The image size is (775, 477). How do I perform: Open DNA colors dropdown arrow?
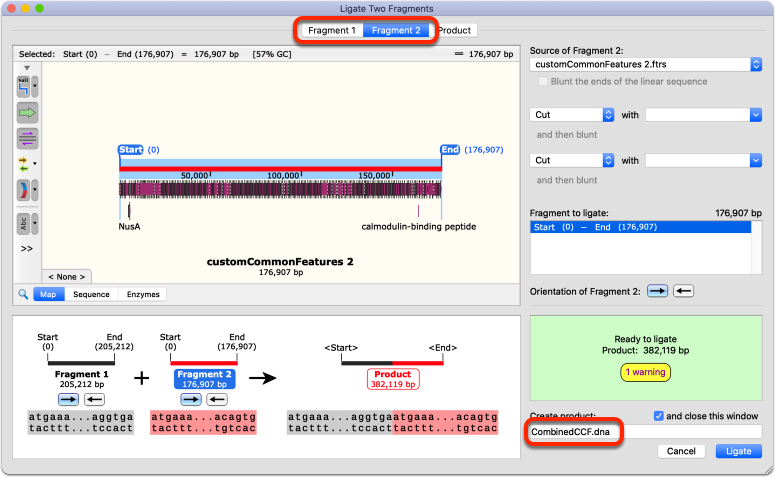35,190
